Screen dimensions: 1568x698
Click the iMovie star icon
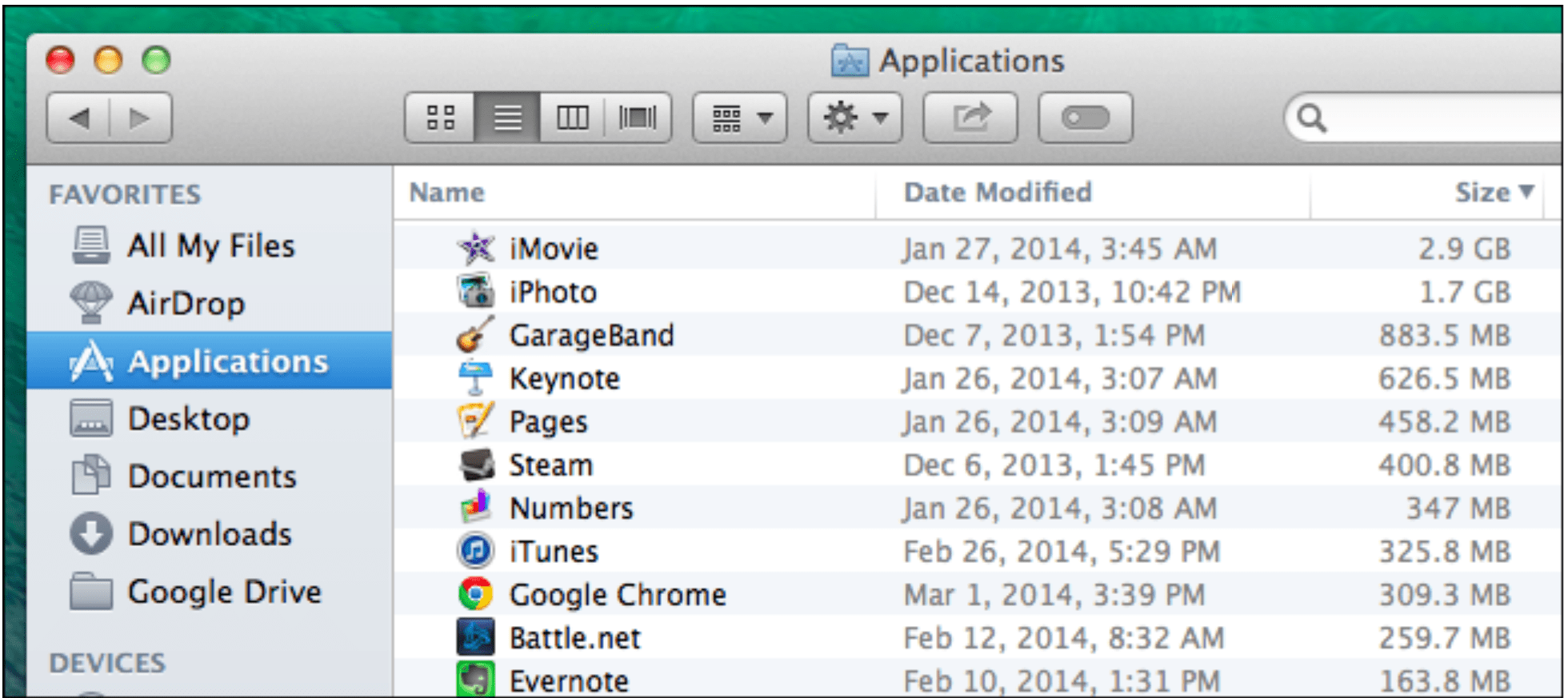(476, 248)
